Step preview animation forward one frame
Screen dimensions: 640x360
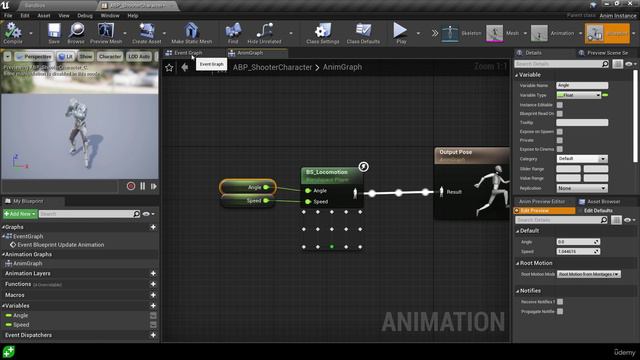point(153,186)
